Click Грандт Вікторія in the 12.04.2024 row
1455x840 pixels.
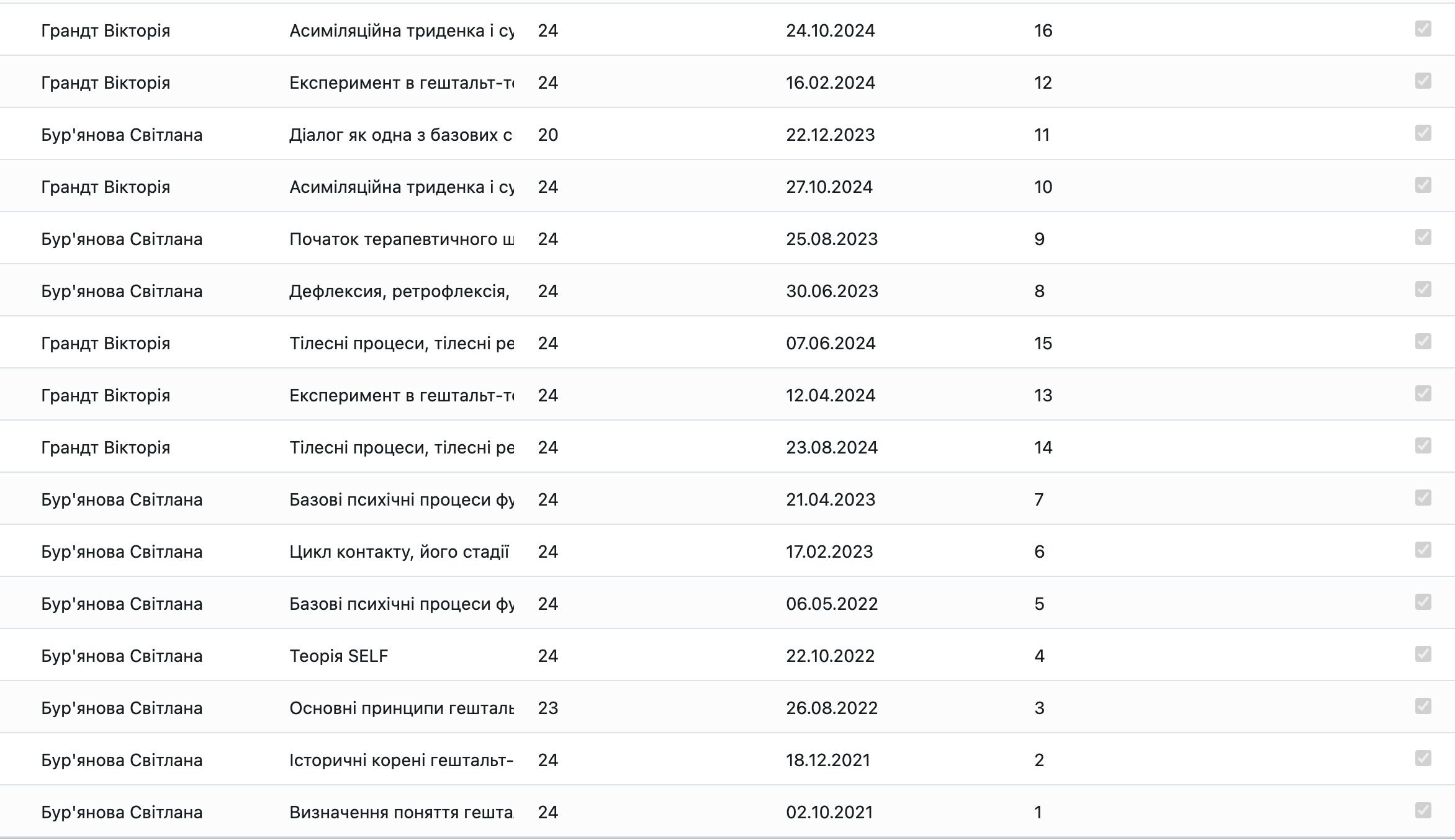click(x=106, y=395)
